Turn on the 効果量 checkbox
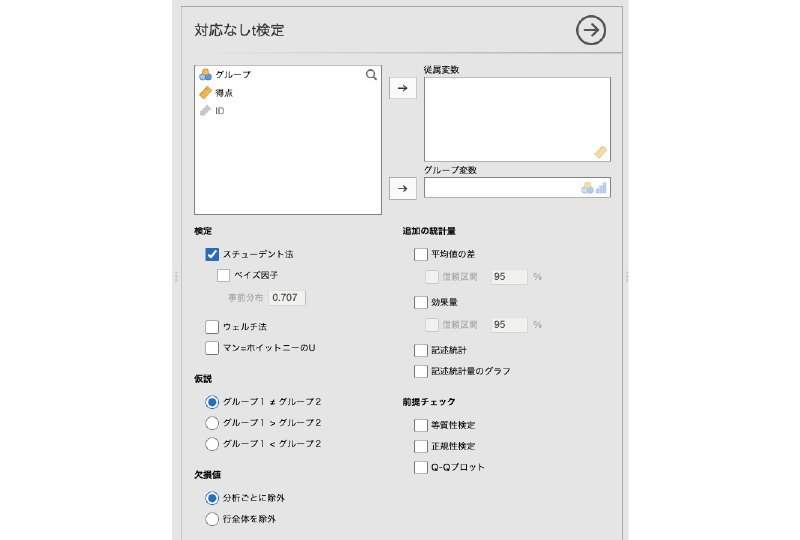Viewport: 800px width, 540px height. coord(421,302)
